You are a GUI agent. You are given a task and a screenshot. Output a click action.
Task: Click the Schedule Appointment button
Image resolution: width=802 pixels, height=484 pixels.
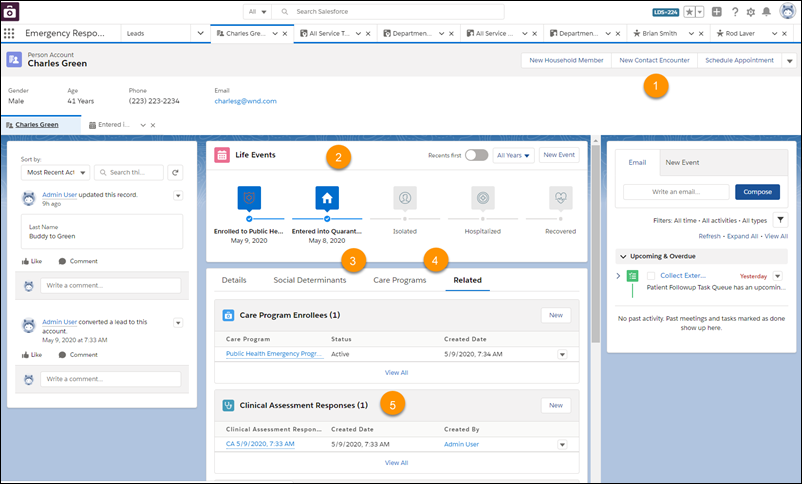click(739, 60)
